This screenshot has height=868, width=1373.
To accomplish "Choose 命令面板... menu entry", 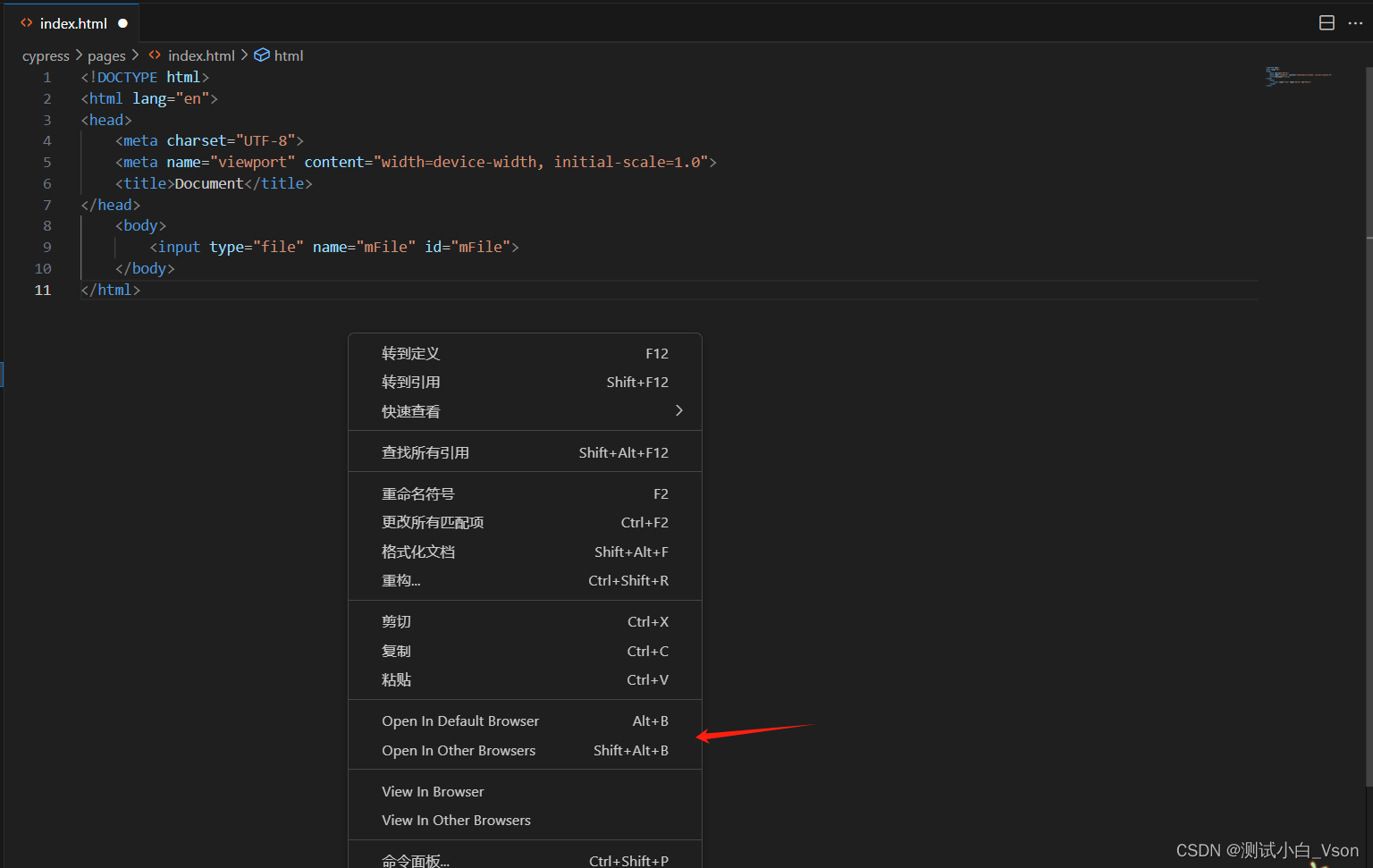I will [x=525, y=860].
